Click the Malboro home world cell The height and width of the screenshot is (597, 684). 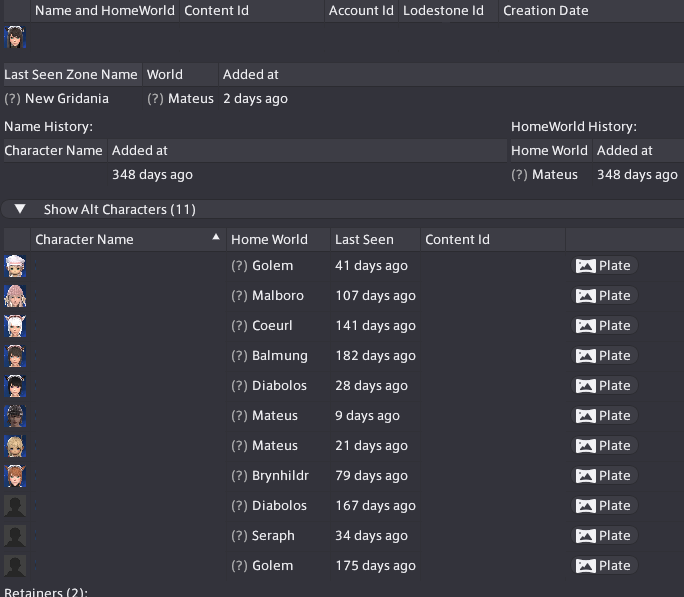(278, 296)
